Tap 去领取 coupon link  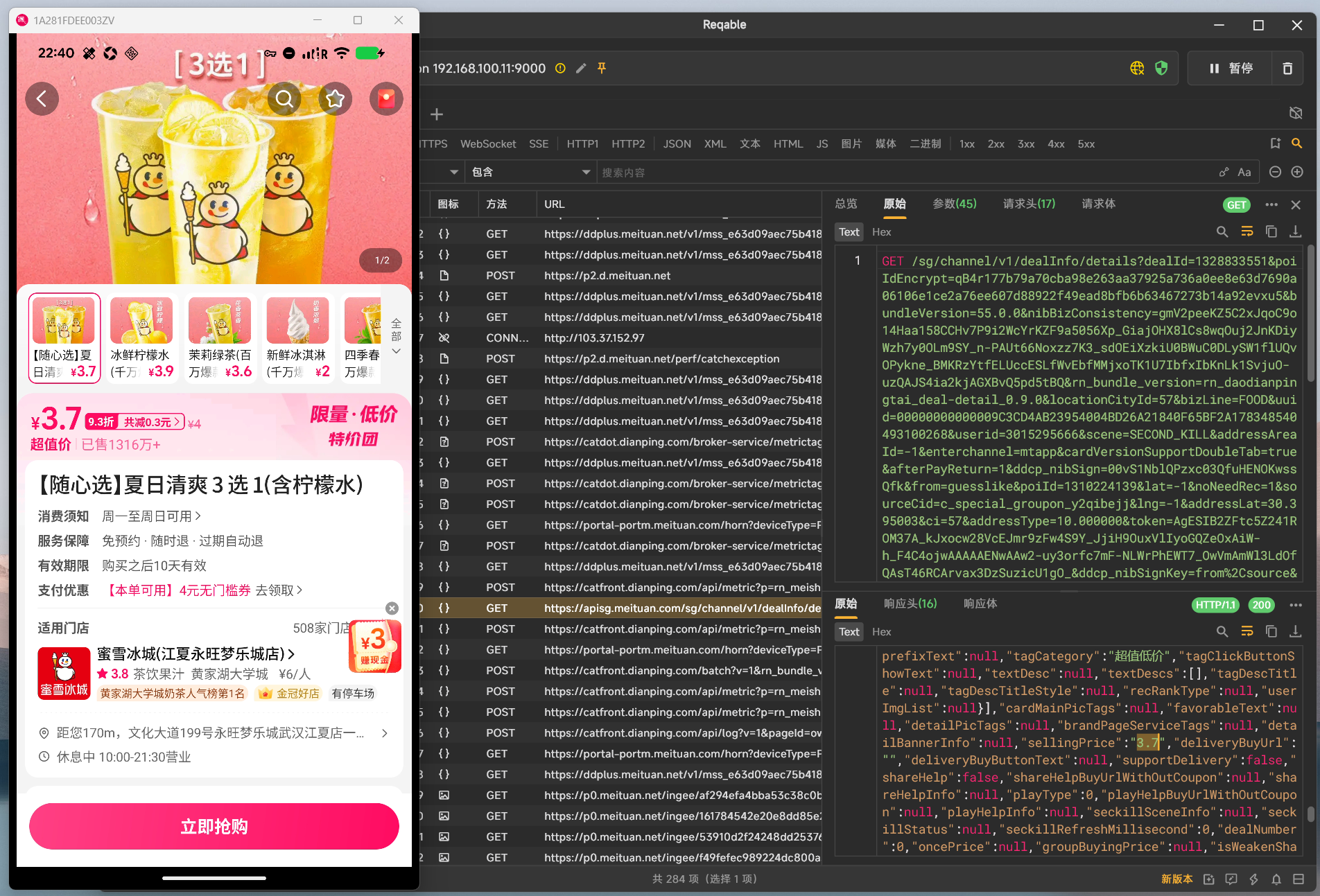(x=279, y=590)
